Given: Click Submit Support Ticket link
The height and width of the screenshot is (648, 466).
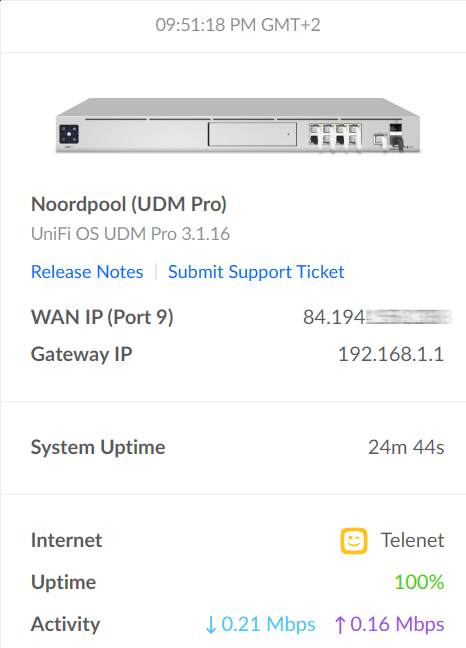Looking at the screenshot, I should 256,272.
